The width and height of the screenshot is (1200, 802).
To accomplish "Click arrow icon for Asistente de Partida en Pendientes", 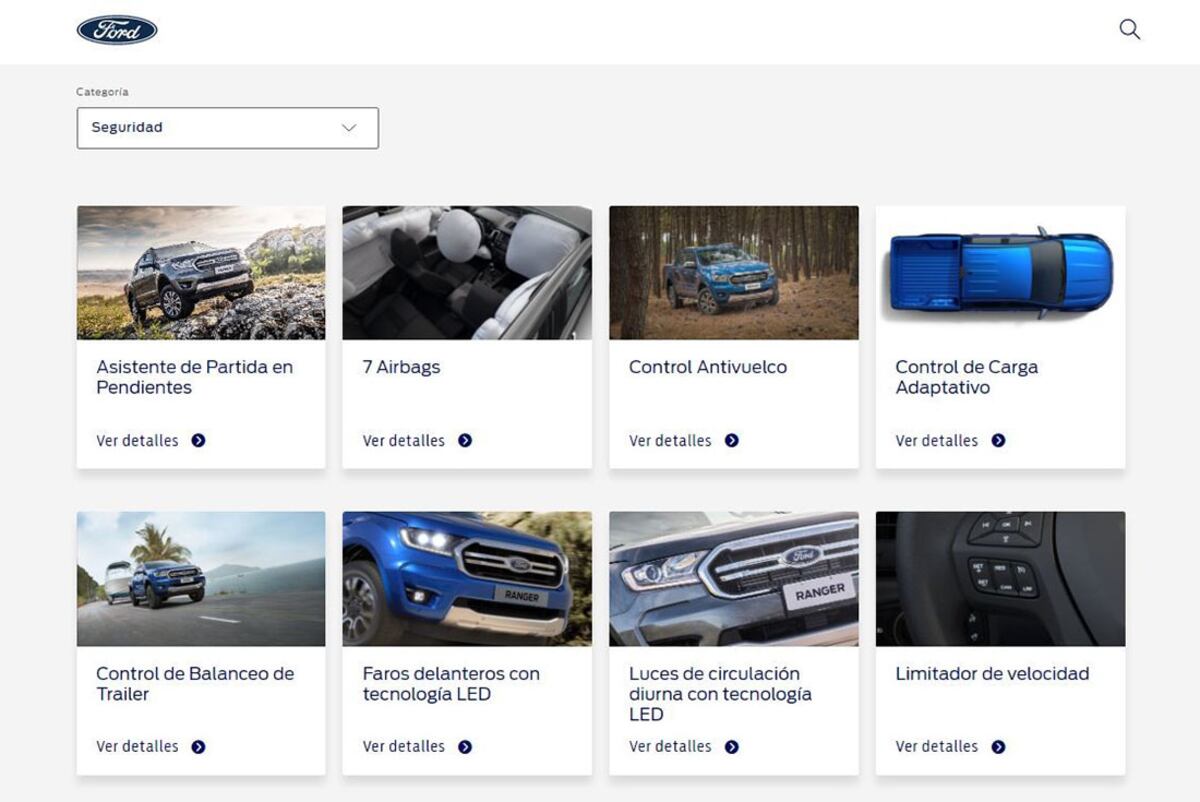I will (x=198, y=440).
